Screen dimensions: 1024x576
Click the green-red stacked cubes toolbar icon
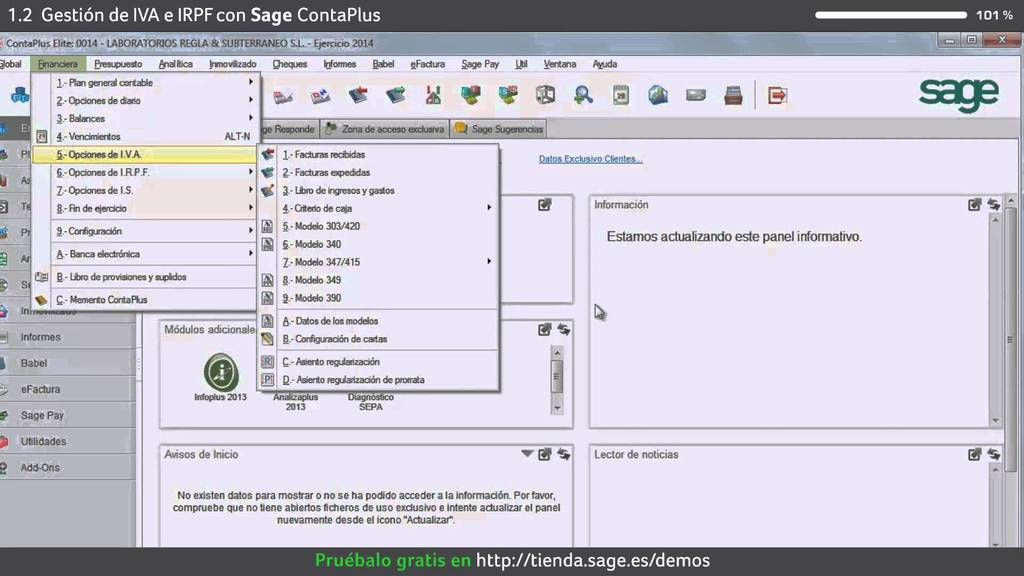click(470, 95)
